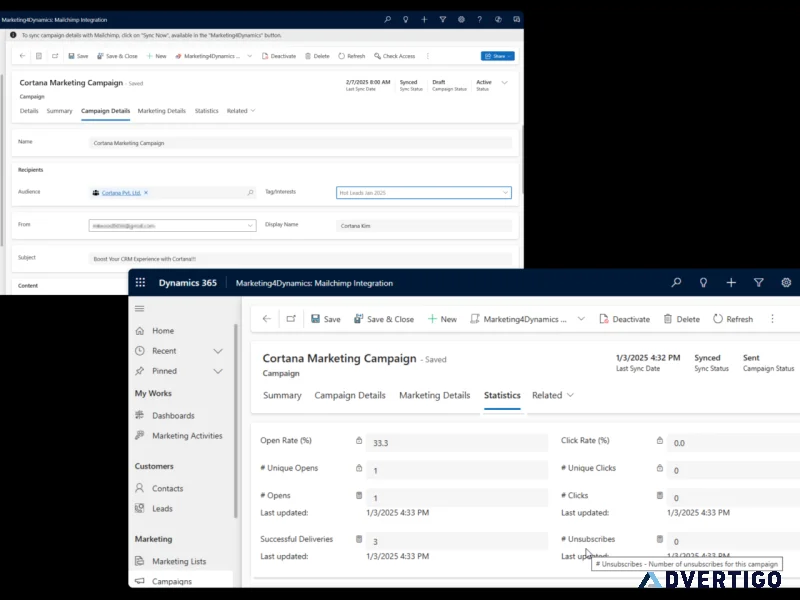Open Marketing Details tab in back window
The image size is (800, 600).
[162, 111]
